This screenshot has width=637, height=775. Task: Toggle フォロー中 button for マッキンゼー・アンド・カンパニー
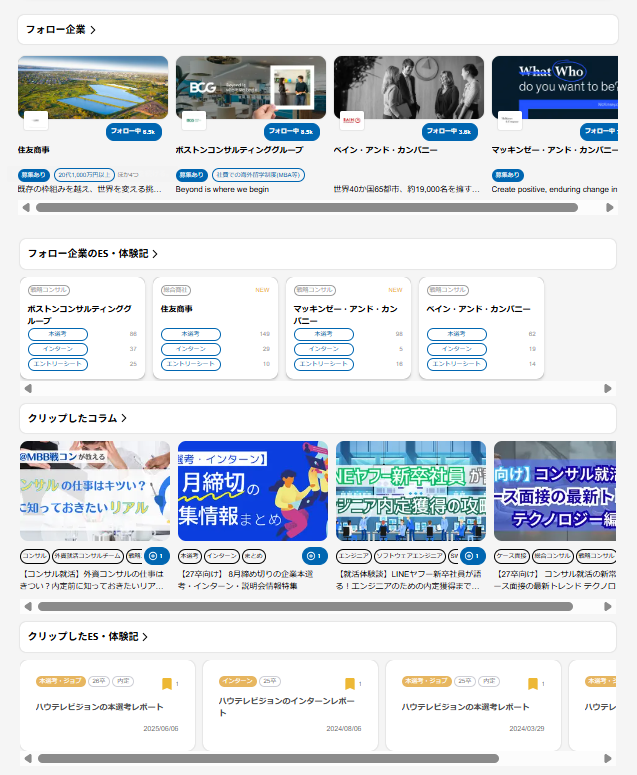pos(599,131)
